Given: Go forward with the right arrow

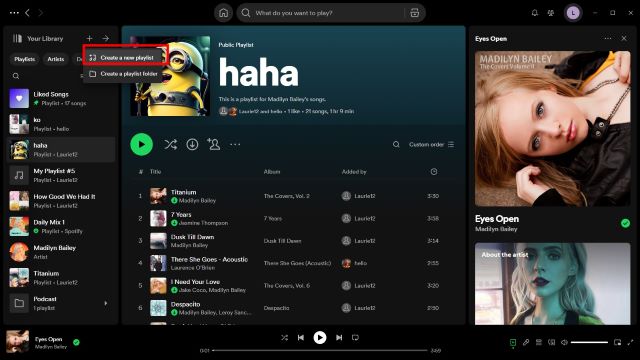Looking at the screenshot, I should [40, 13].
